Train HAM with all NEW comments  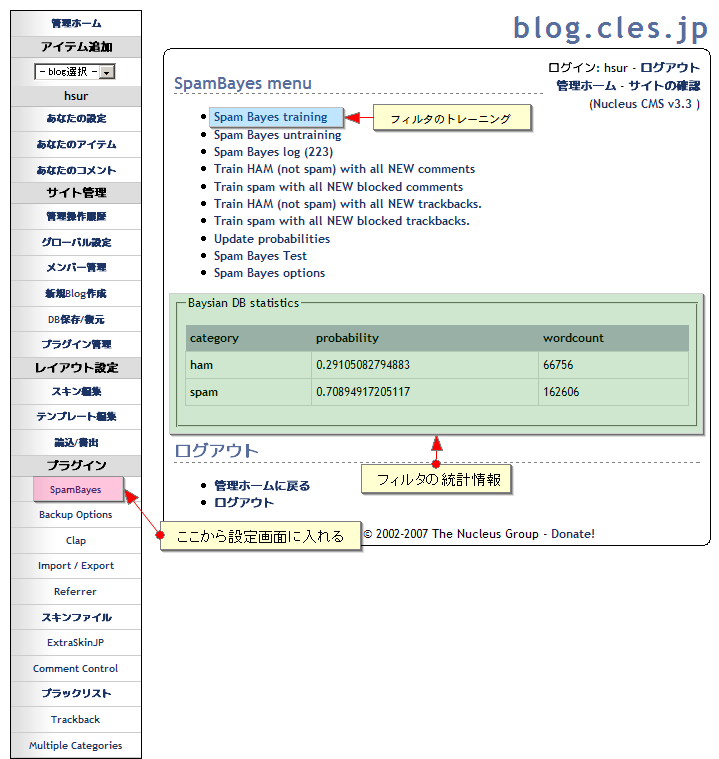[x=344, y=169]
